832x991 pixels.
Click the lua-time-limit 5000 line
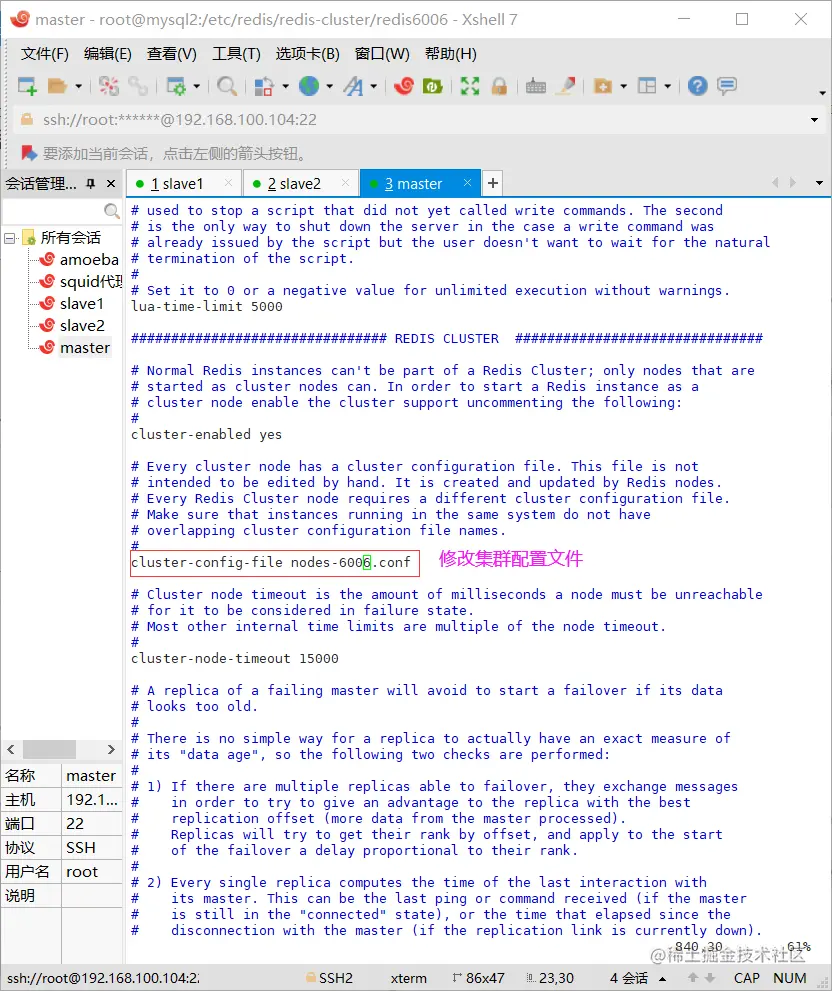[x=207, y=307]
